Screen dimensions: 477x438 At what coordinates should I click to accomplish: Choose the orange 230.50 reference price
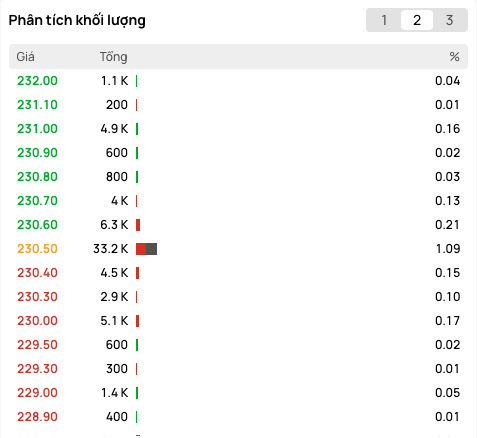pyautogui.click(x=37, y=249)
